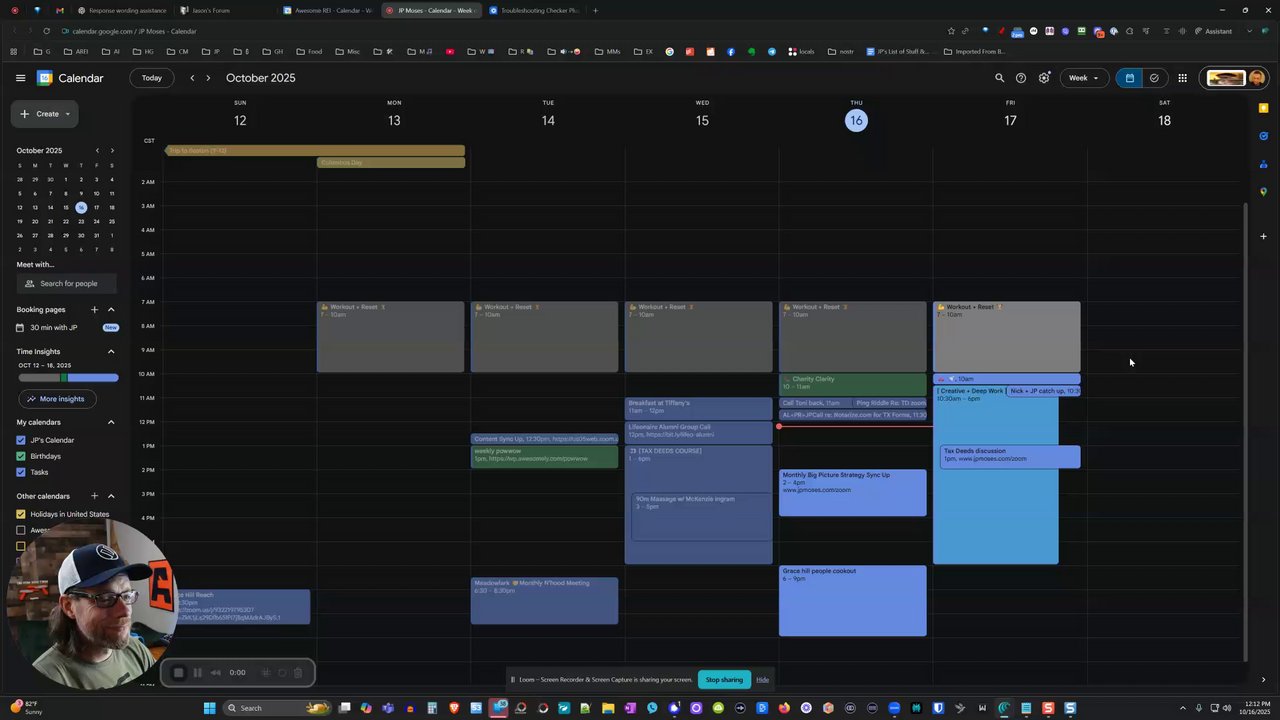Open the Support help icon
Viewport: 1280px width, 720px height.
pyautogui.click(x=1021, y=78)
